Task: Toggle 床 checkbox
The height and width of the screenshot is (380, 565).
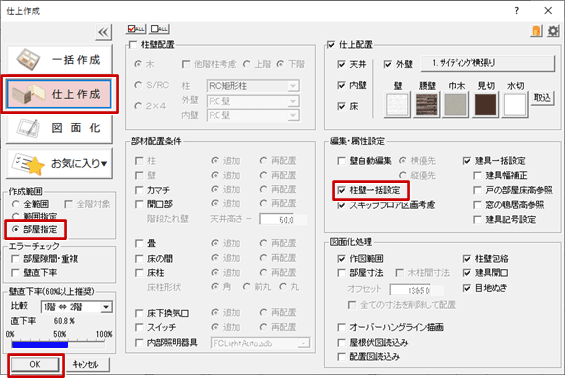Action: 341,106
